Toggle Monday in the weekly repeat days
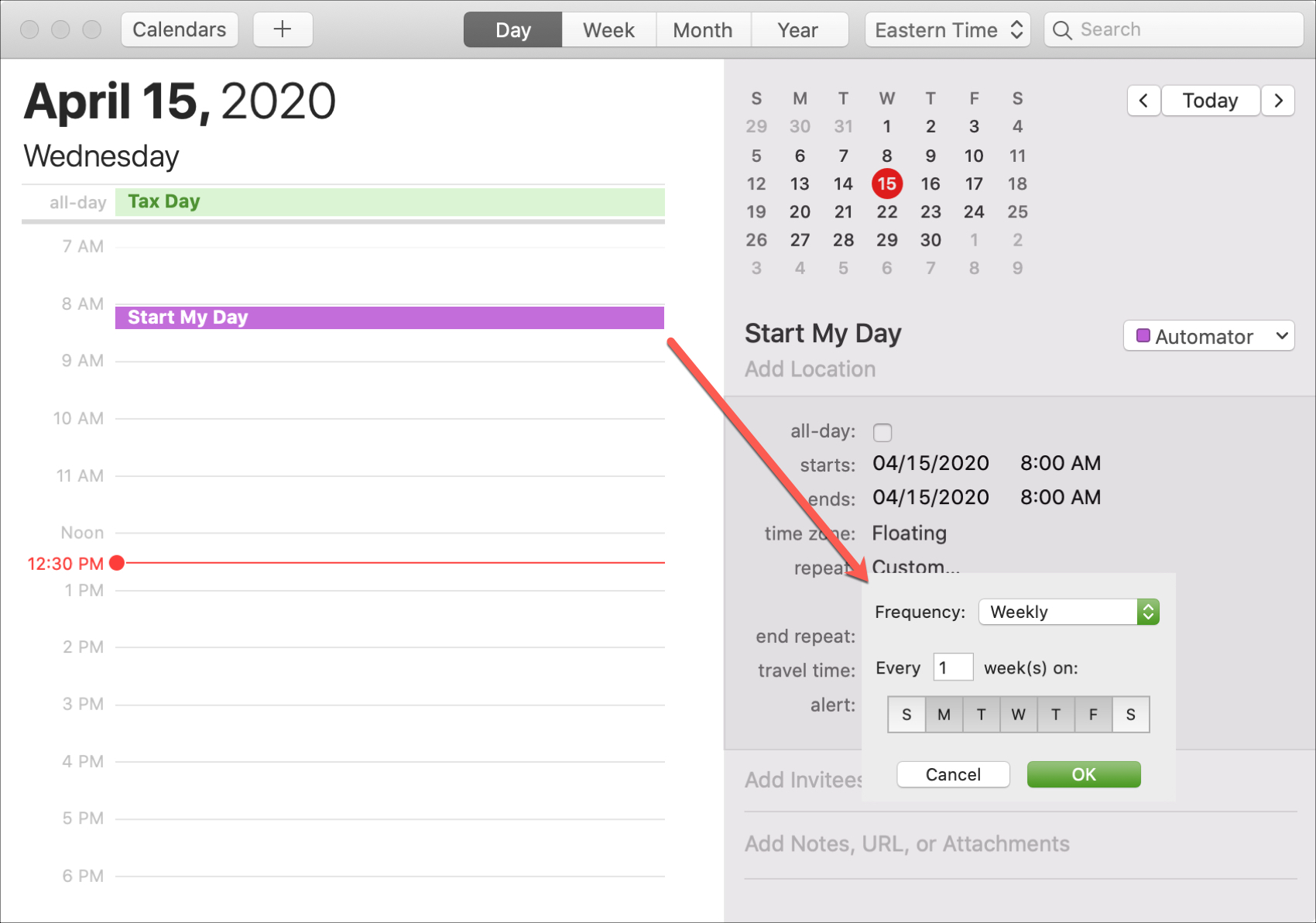 pyautogui.click(x=944, y=714)
